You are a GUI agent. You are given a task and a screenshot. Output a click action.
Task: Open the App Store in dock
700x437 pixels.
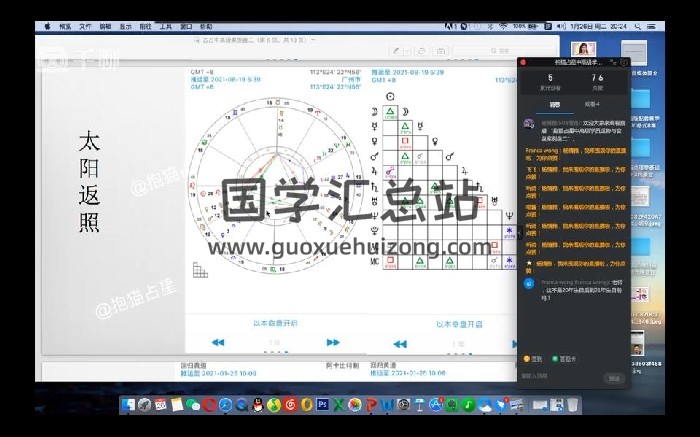[x=436, y=405]
